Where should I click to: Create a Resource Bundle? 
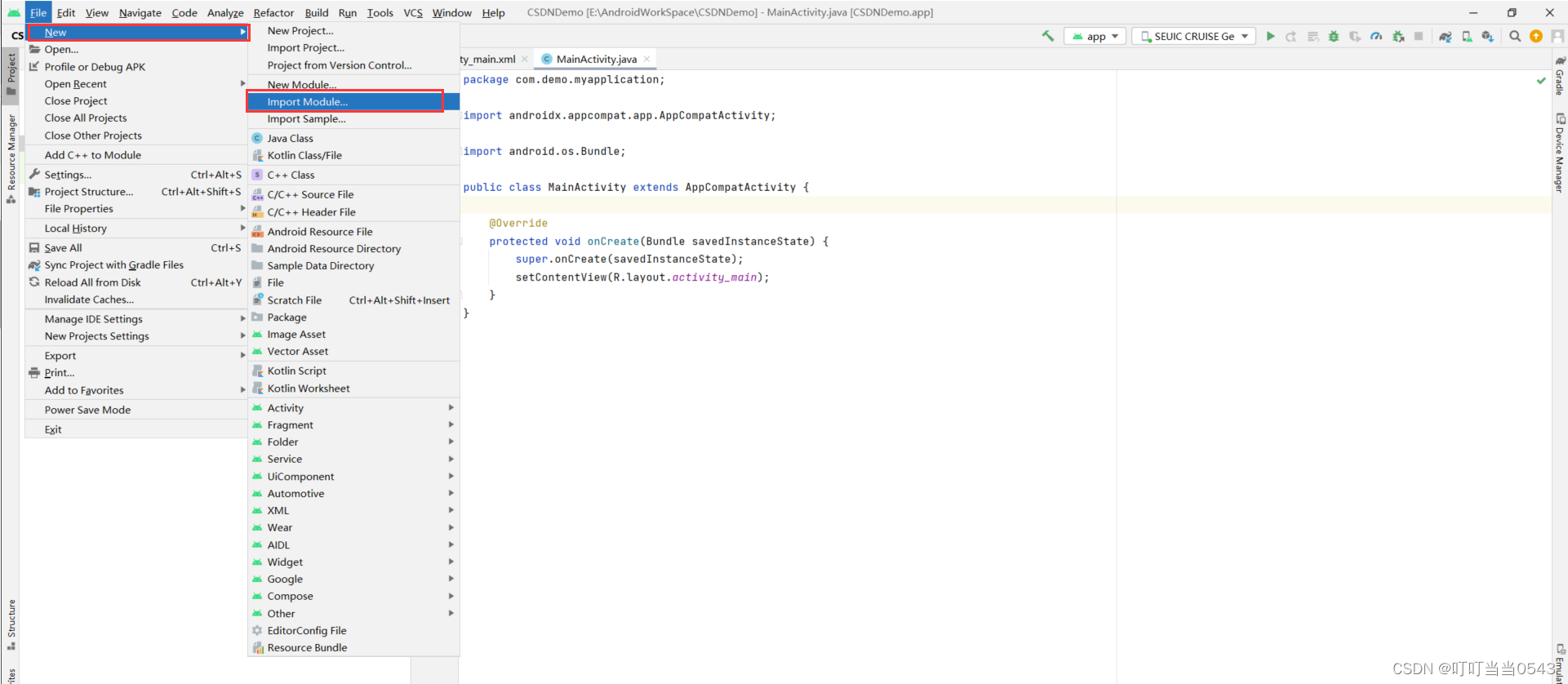(353, 648)
